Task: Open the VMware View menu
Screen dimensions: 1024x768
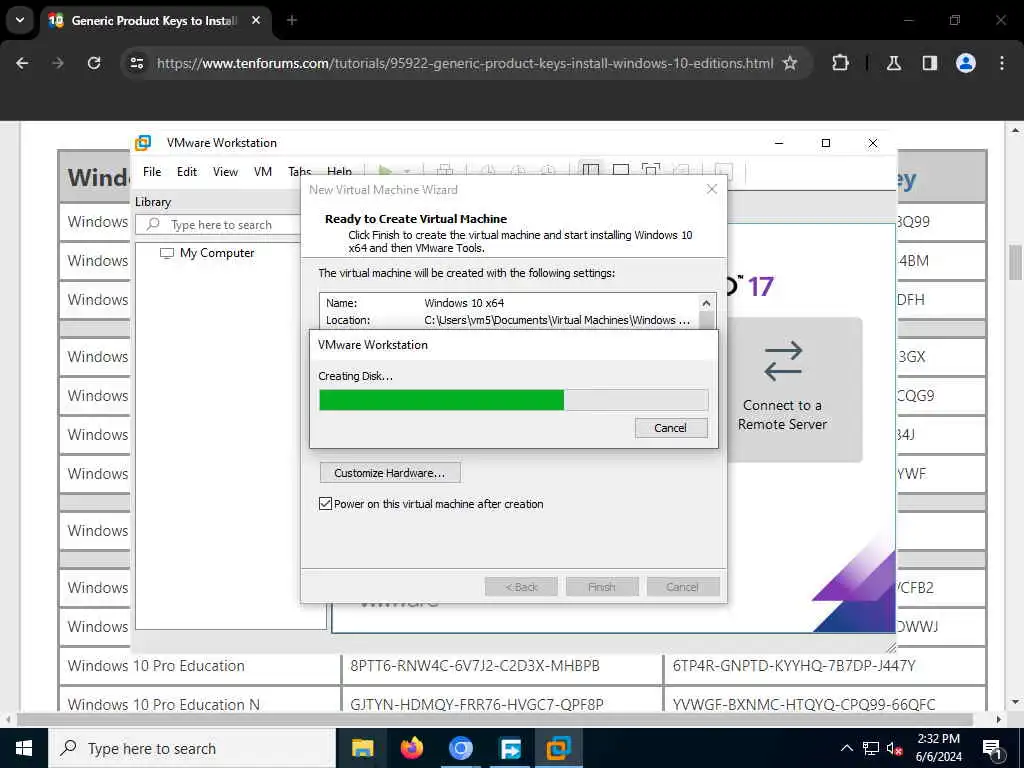Action: 225,172
